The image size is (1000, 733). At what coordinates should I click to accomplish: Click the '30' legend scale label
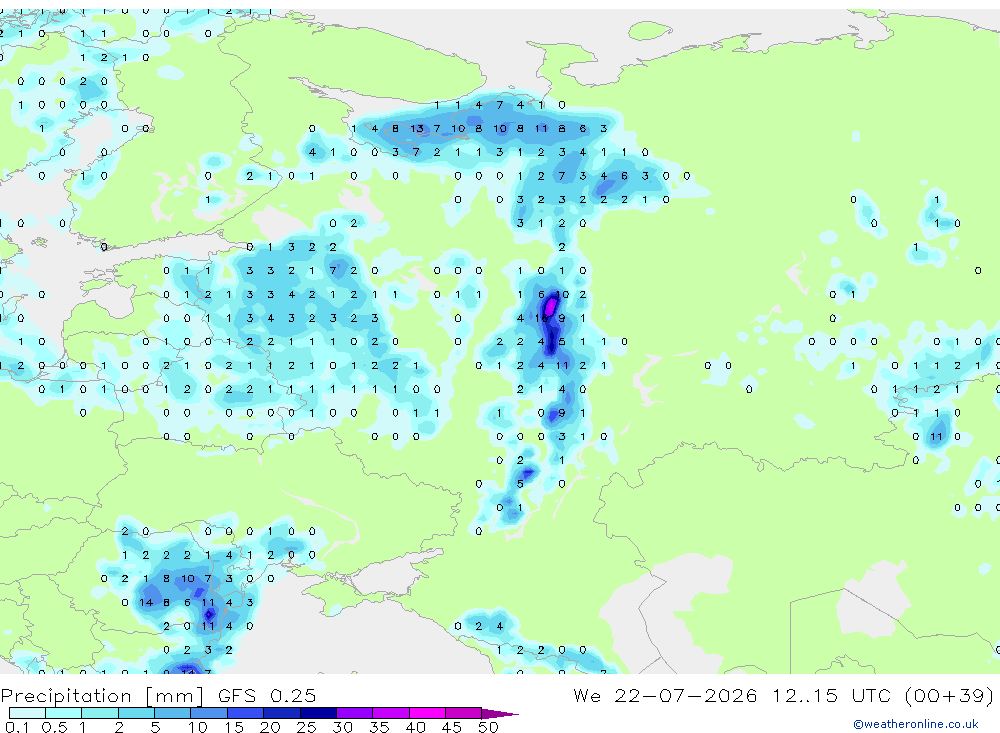[342, 727]
